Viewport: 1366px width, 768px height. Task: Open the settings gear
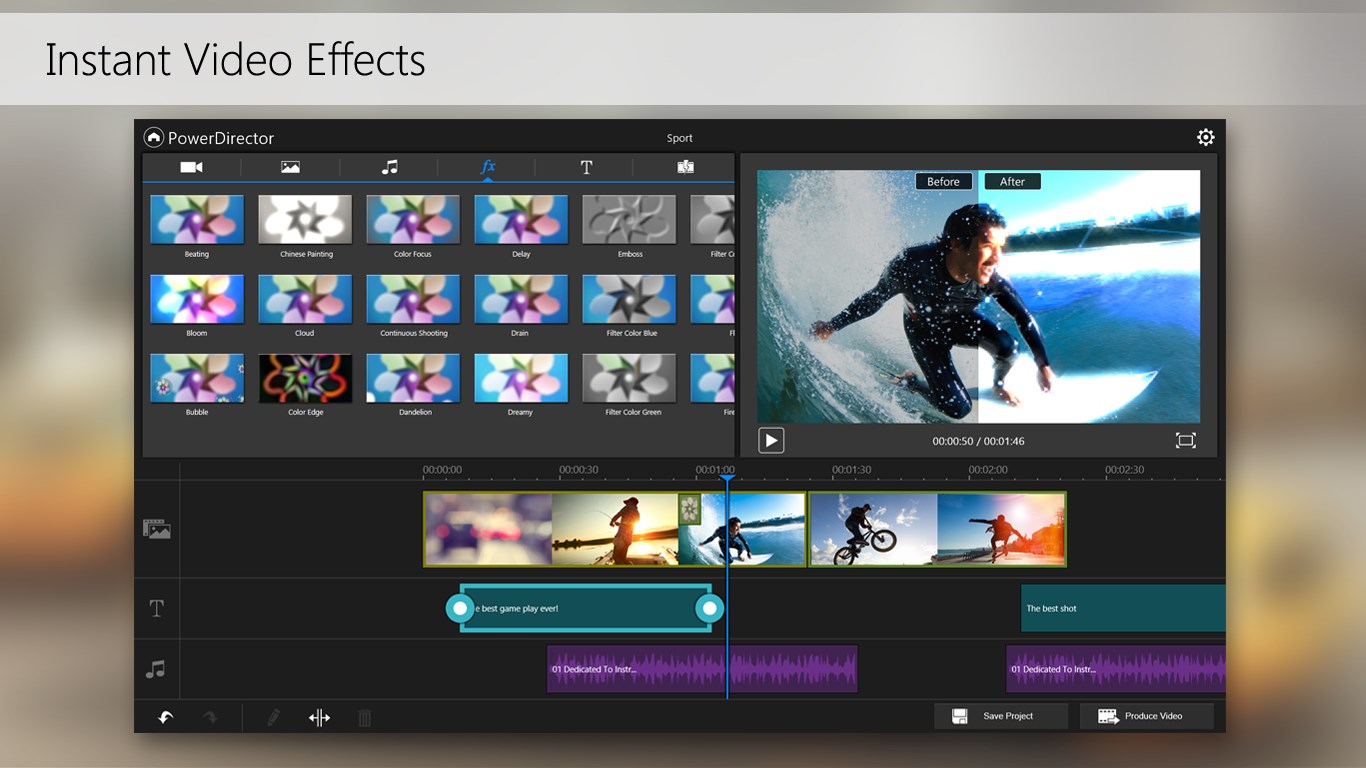(1205, 137)
